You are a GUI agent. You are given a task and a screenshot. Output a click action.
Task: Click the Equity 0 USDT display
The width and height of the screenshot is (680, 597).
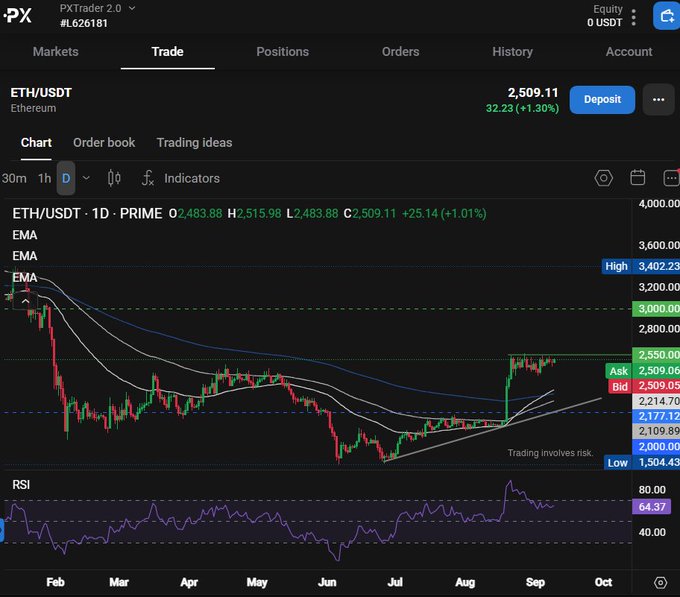click(605, 16)
